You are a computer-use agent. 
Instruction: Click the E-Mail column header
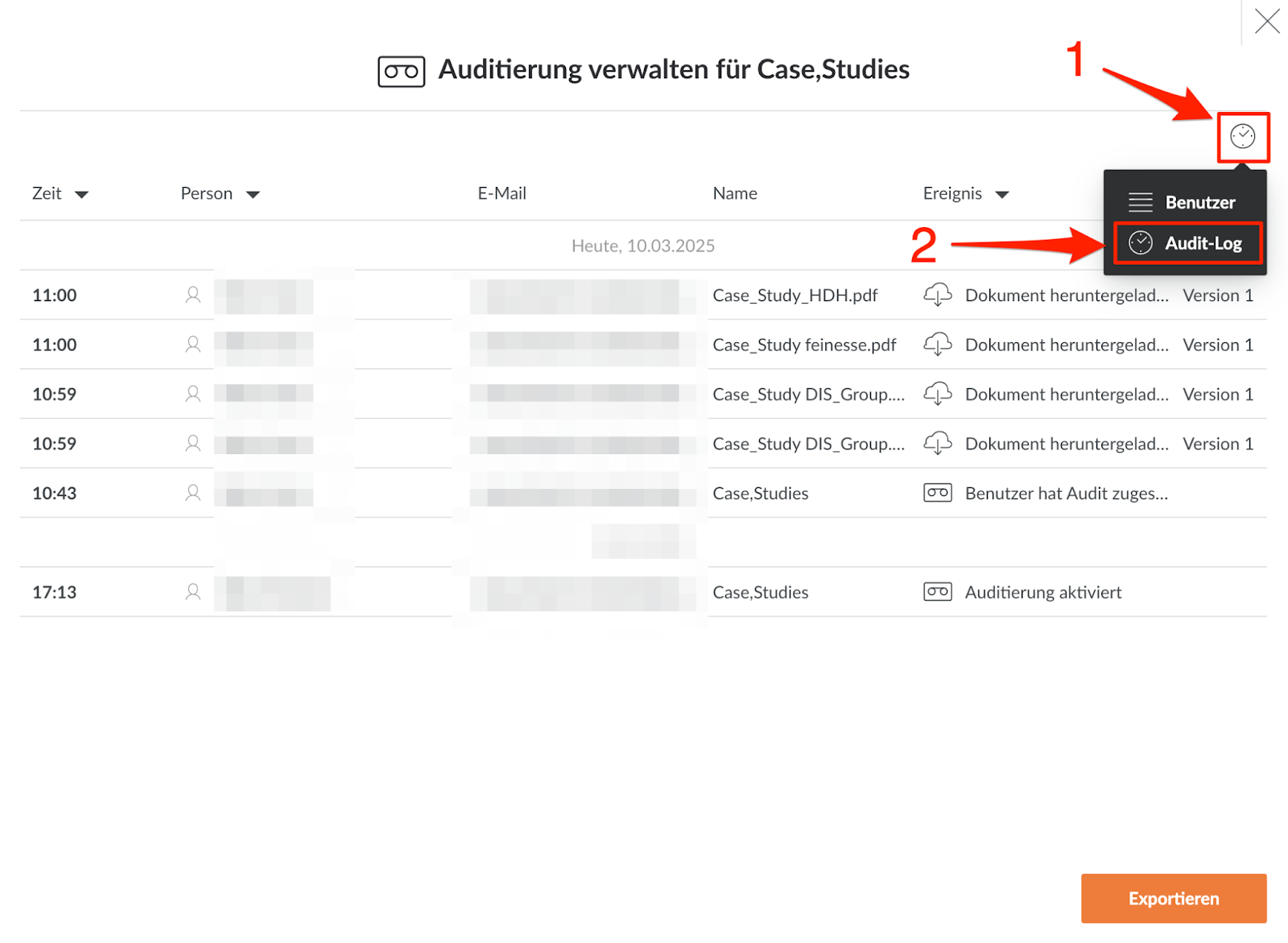[x=502, y=193]
